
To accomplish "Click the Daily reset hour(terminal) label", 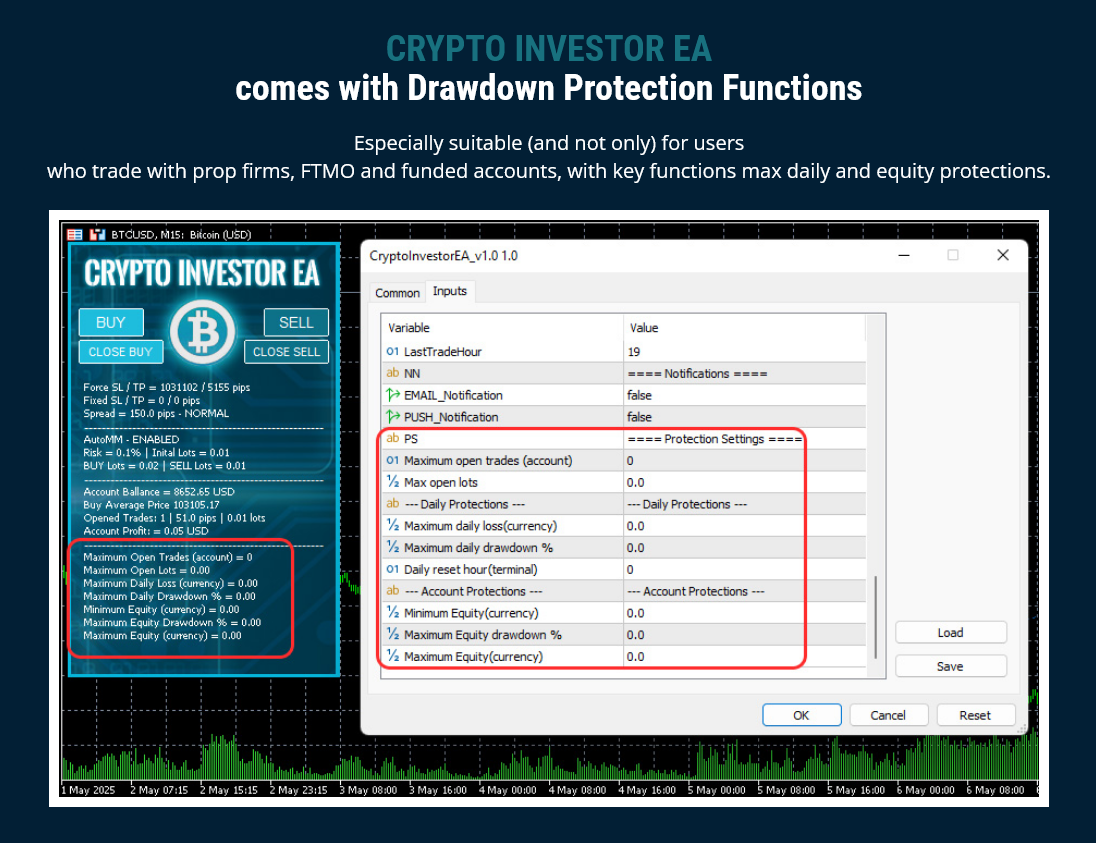I will 470,569.
